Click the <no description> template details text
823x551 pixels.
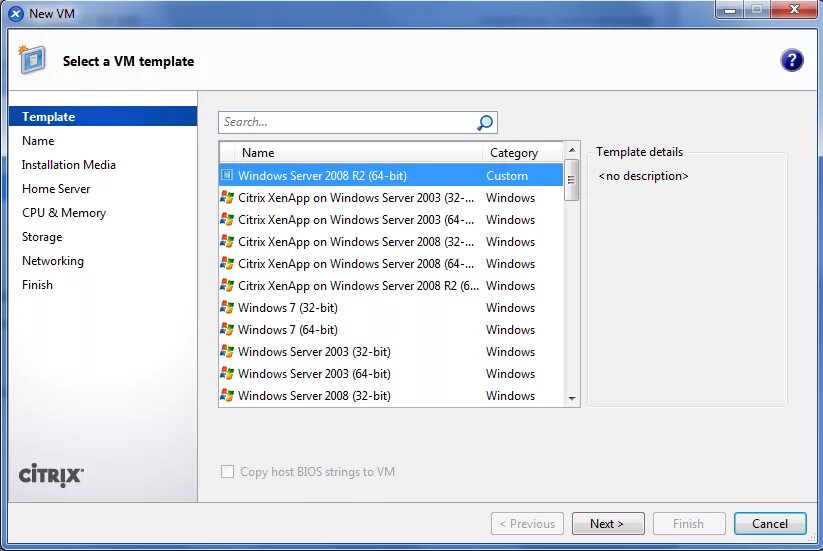pyautogui.click(x=643, y=176)
